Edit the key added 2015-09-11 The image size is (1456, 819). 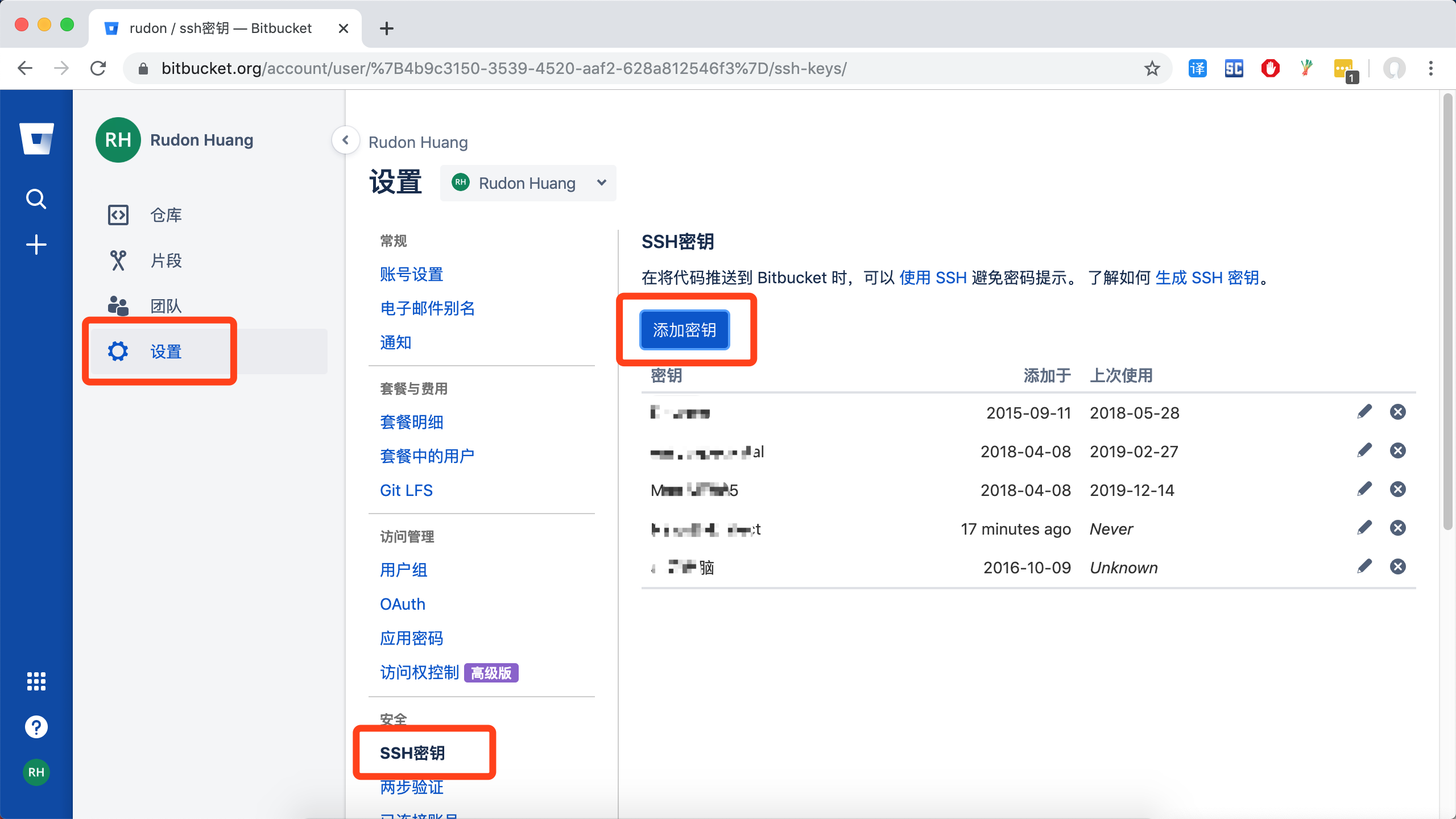(1364, 412)
